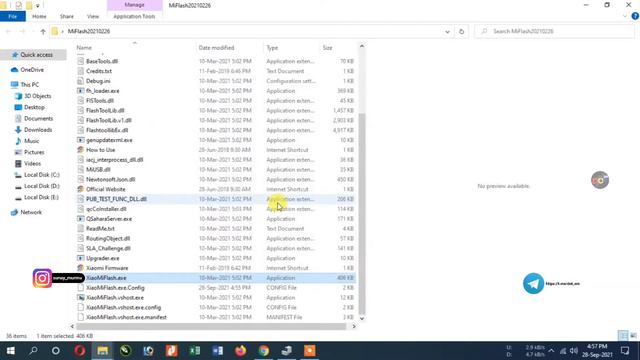Switch to large icons view layout
The width and height of the screenshot is (640, 360).
point(633,336)
